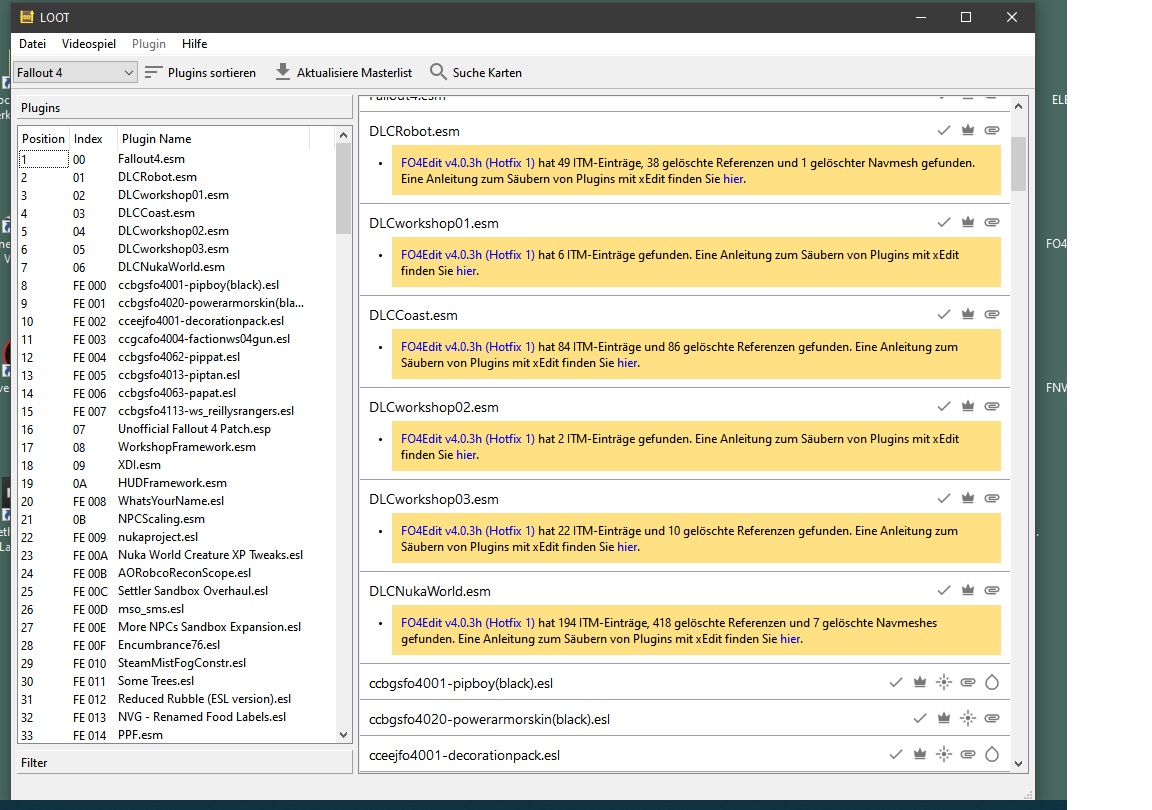Click the paperclip icon on cceejfo4001-decorationpack.esl card
1152x810 pixels.
coord(967,755)
